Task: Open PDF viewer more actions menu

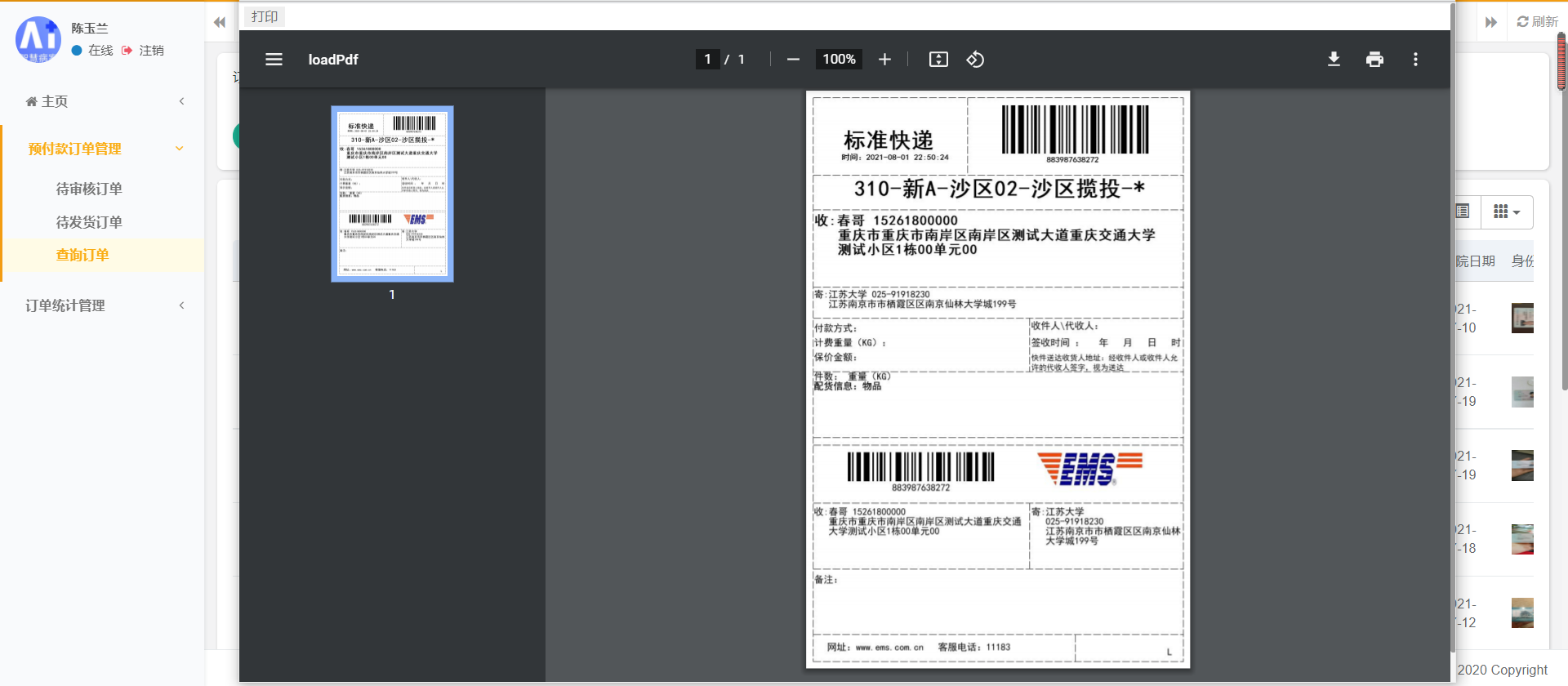Action: tap(1415, 60)
